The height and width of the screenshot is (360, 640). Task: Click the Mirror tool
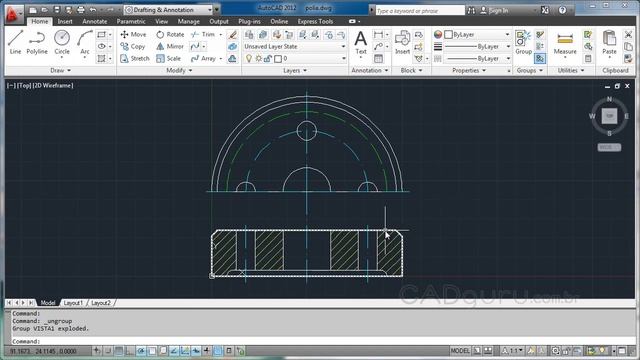170,47
